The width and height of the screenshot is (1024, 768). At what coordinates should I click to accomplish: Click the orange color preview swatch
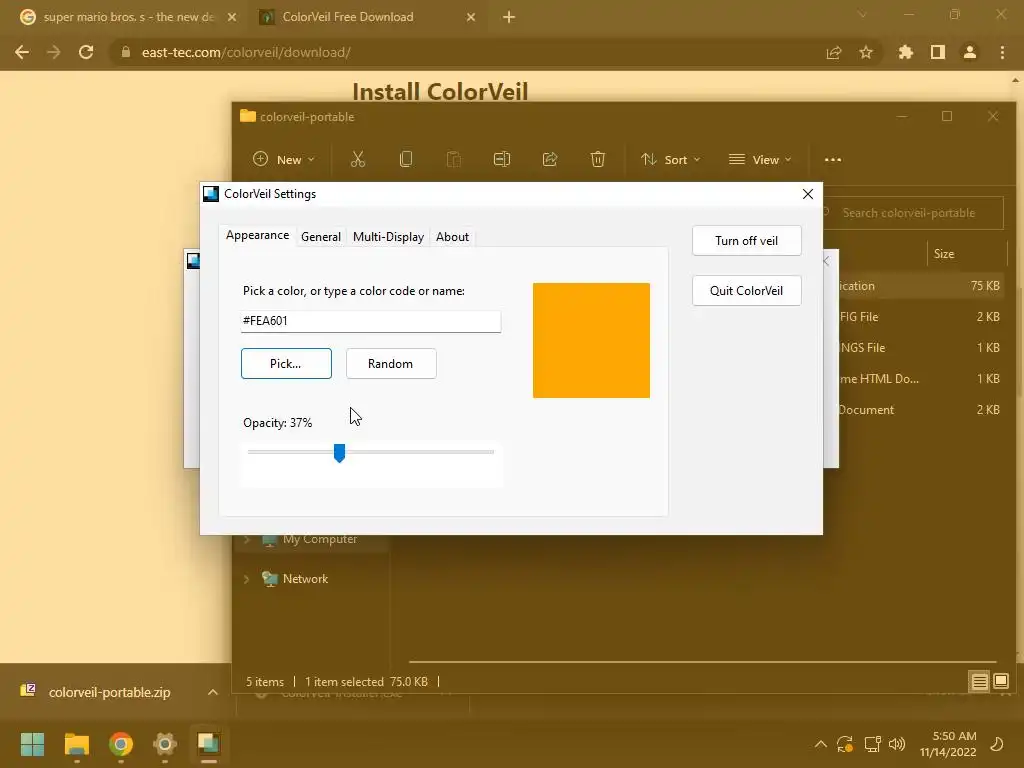(x=591, y=340)
